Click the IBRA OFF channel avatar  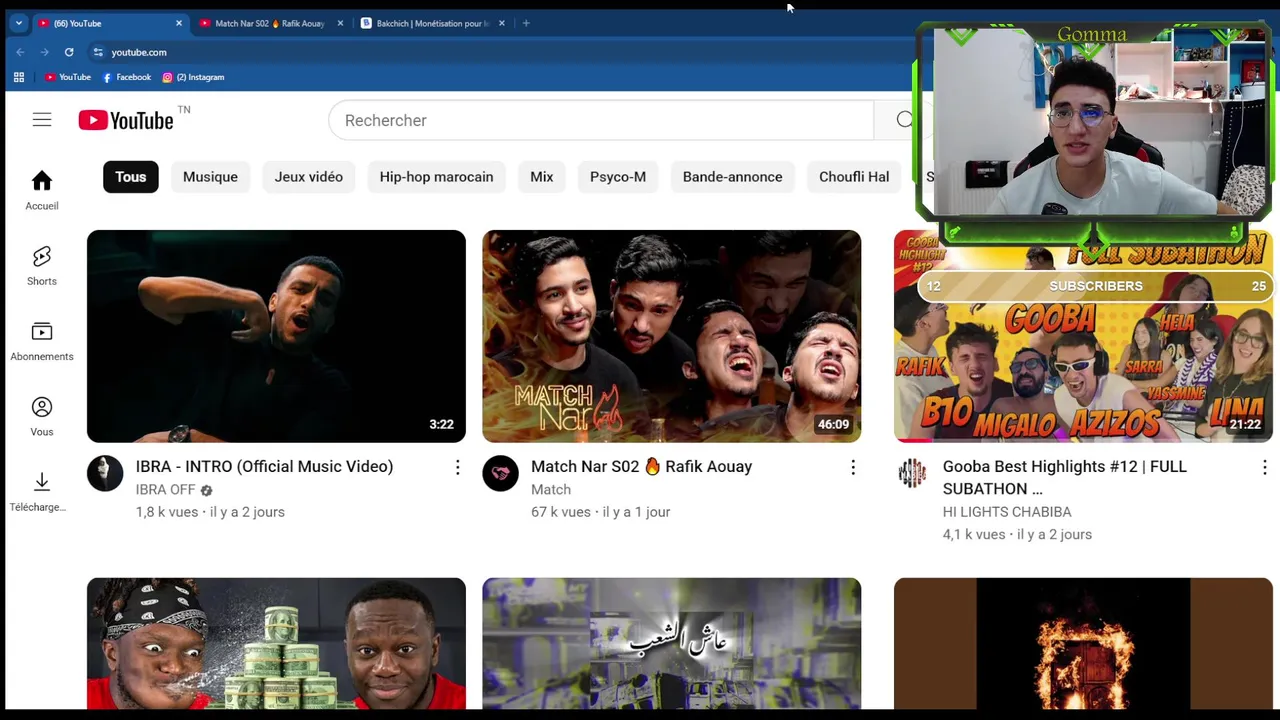click(x=105, y=473)
